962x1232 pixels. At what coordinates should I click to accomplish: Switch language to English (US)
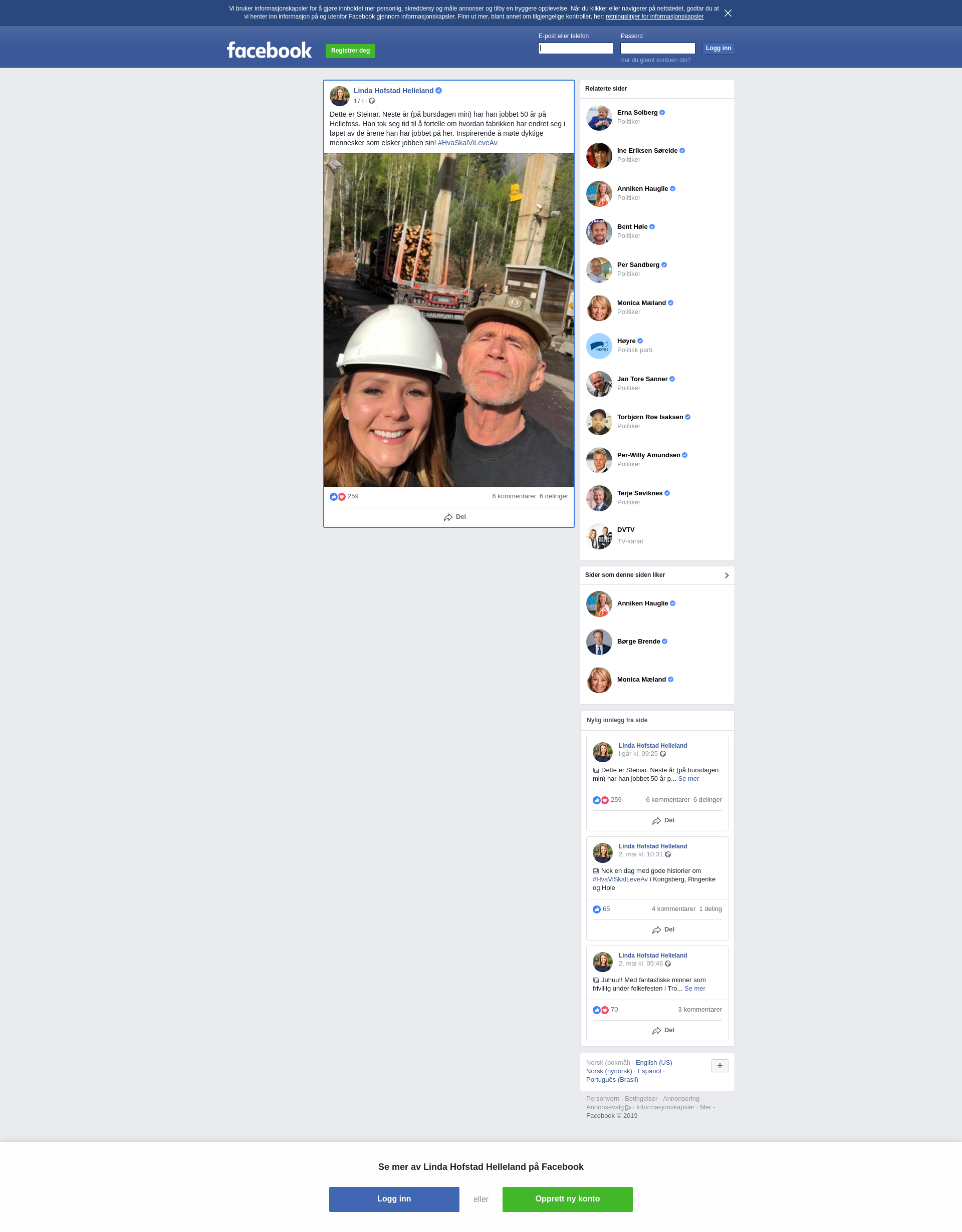click(654, 1062)
